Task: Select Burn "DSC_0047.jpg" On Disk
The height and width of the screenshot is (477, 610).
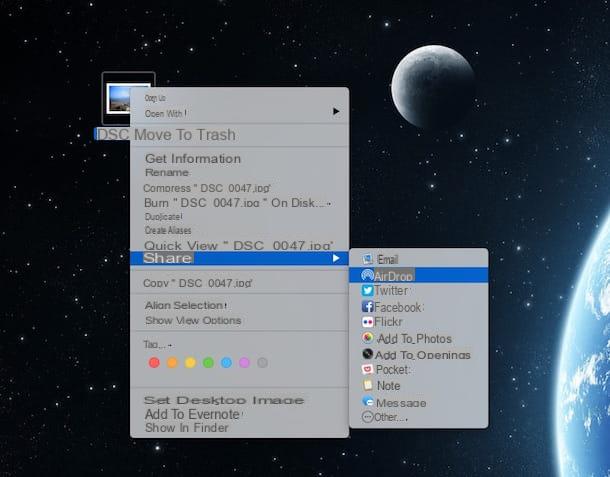Action: (x=237, y=203)
